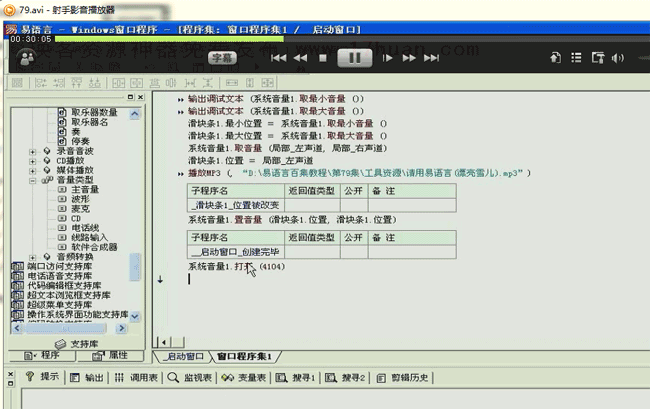Open 超文本浏览框支持库 library
This screenshot has width=650, height=409.
coord(69,295)
